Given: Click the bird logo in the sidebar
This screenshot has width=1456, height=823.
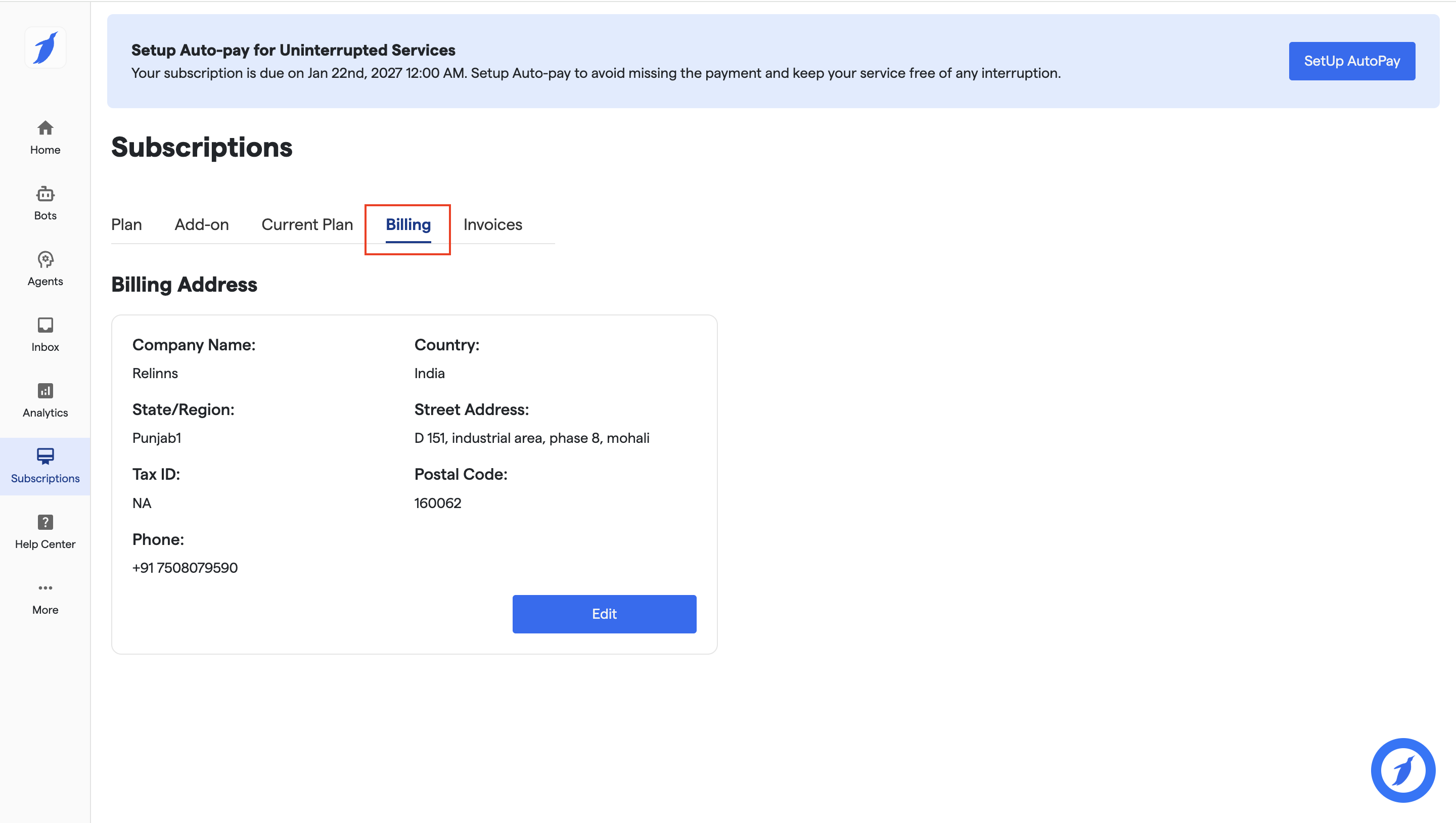Looking at the screenshot, I should point(45,48).
